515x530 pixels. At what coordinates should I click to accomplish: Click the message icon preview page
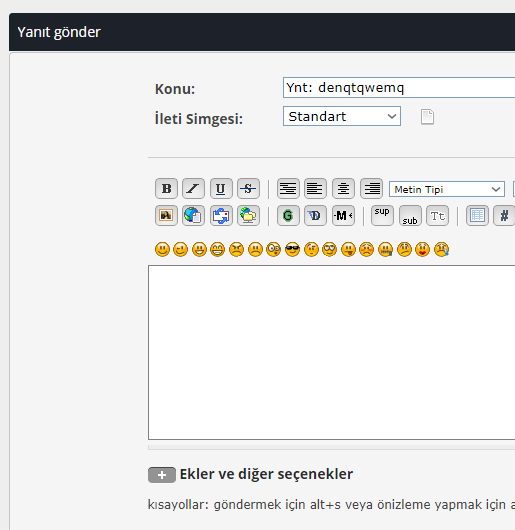427,117
